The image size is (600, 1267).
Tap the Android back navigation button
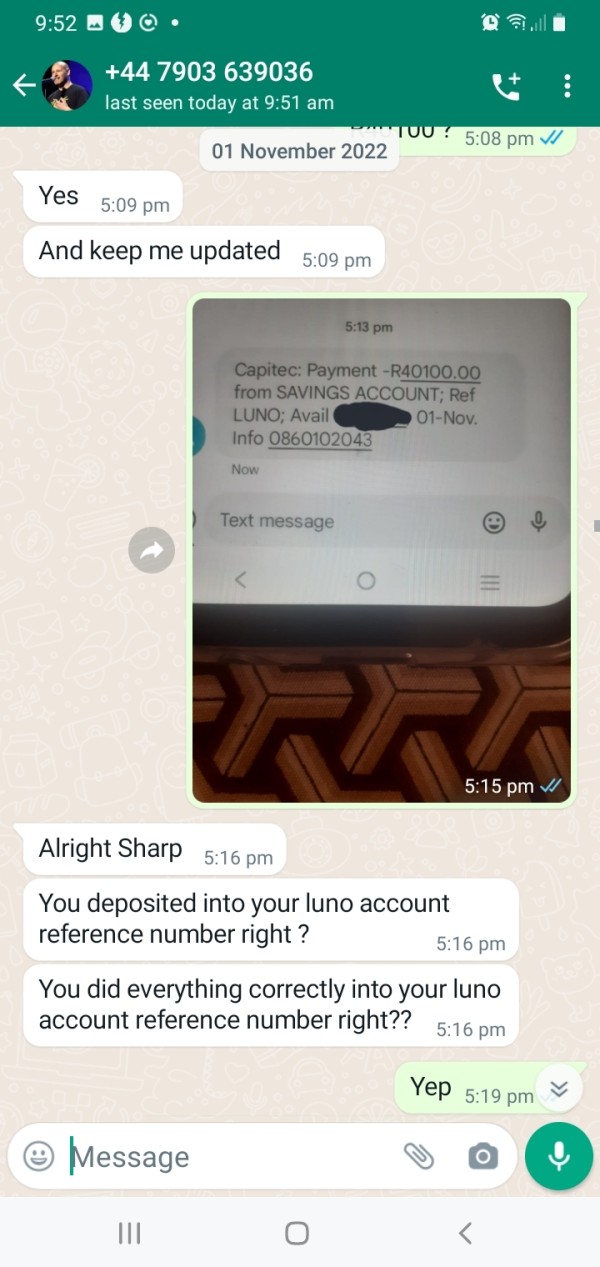point(465,1233)
